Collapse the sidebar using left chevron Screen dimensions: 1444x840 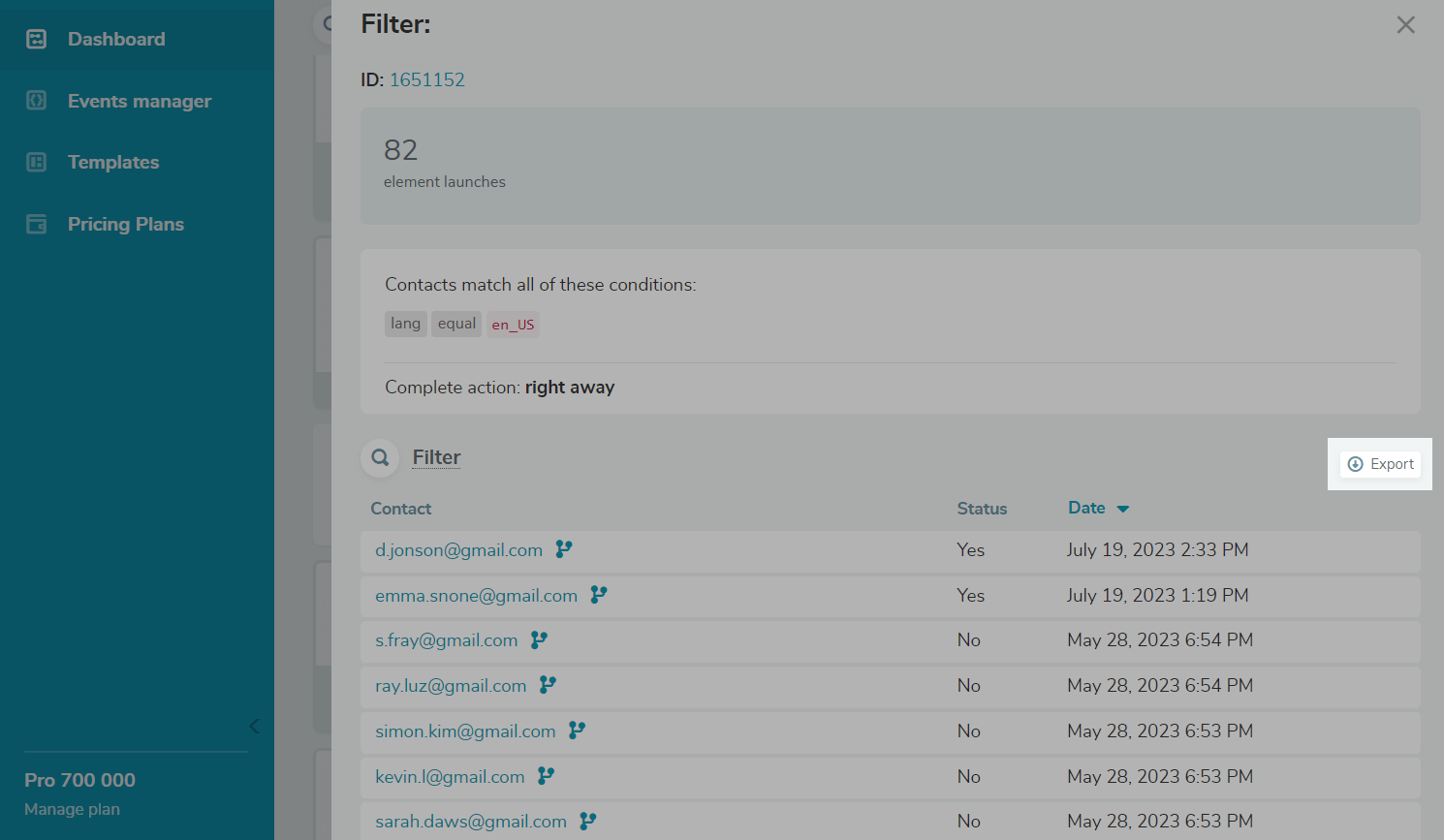point(254,726)
